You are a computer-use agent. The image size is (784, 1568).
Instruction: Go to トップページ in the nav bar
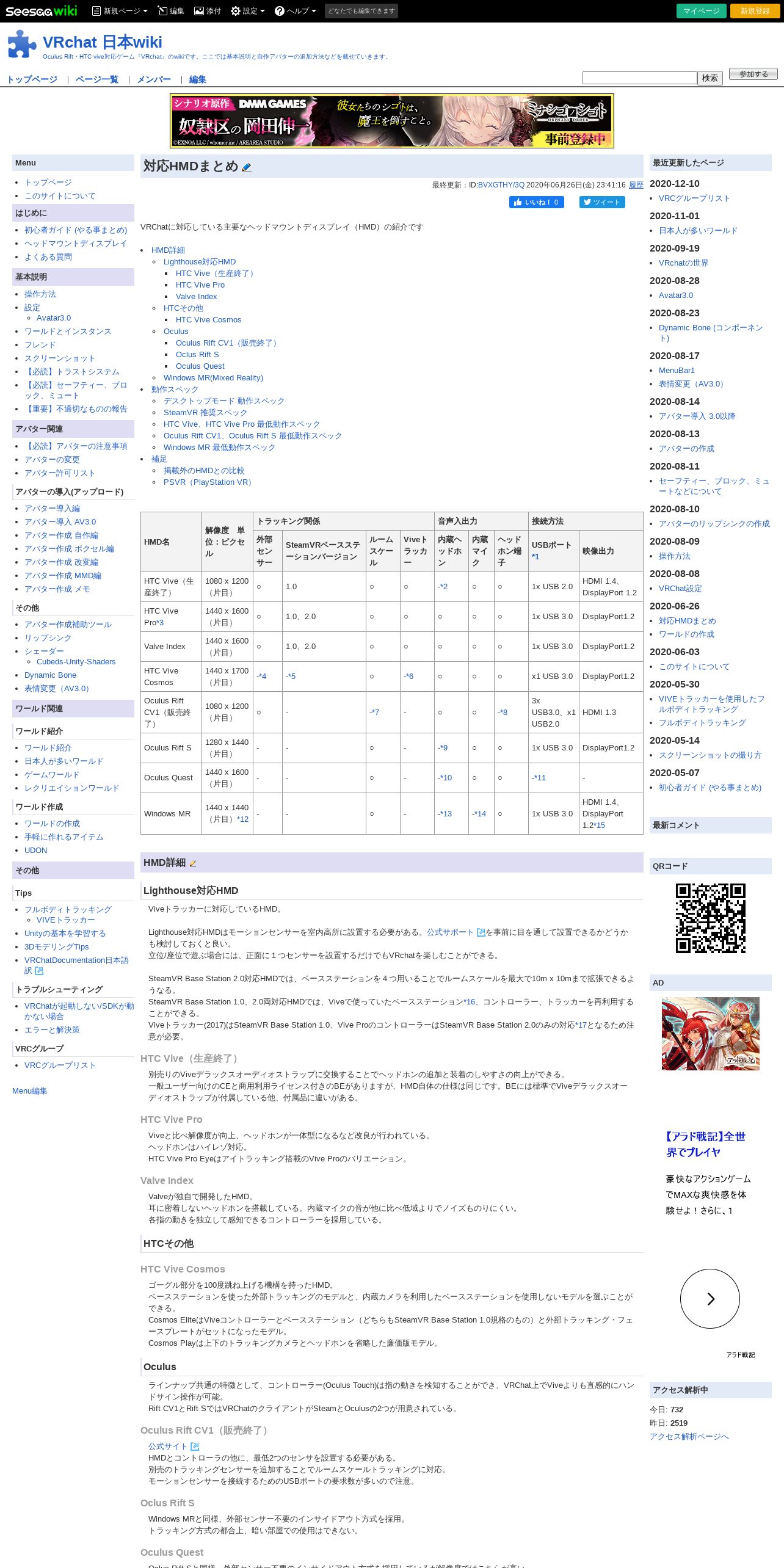[32, 79]
